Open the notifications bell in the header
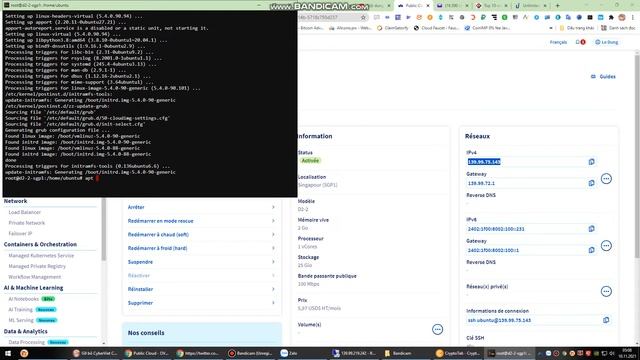640x360 pixels. pos(580,42)
